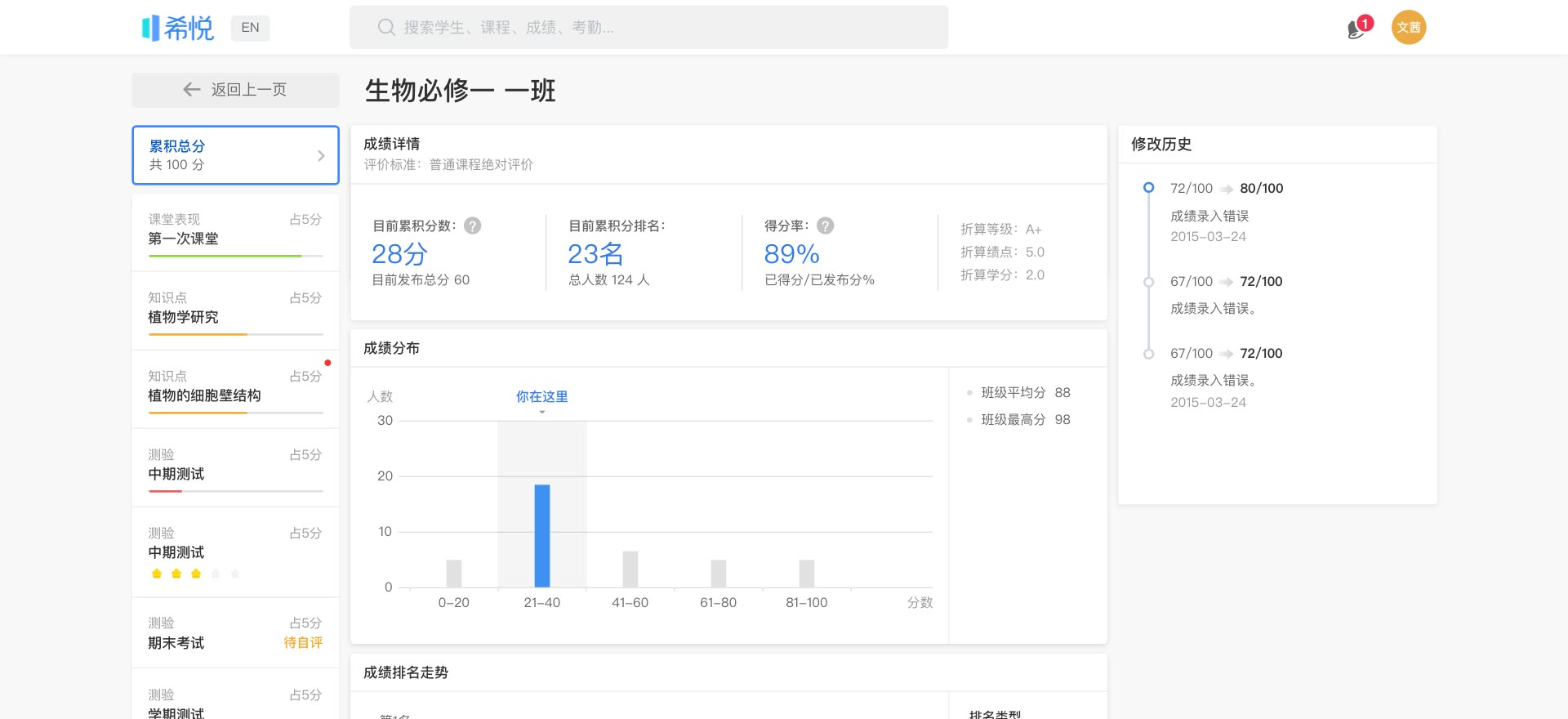Open 植物的细胞壁结构 knowledge point item
The height and width of the screenshot is (719, 1568).
click(235, 387)
